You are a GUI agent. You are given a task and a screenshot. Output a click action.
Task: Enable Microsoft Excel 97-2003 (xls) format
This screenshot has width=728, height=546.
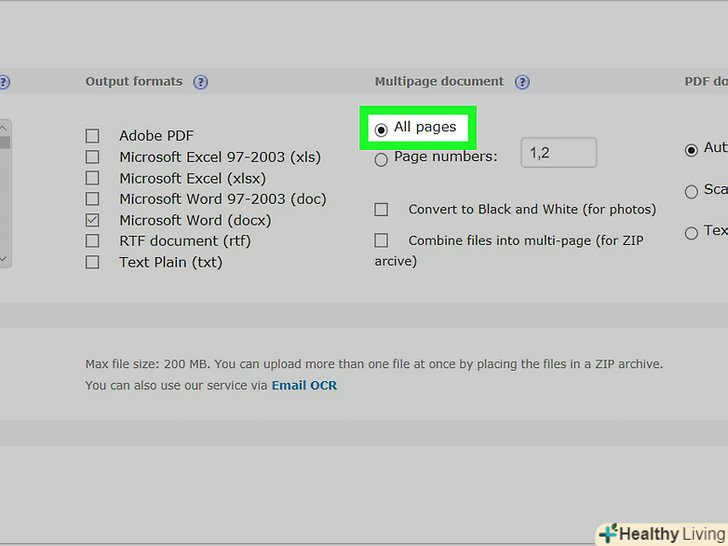click(92, 157)
